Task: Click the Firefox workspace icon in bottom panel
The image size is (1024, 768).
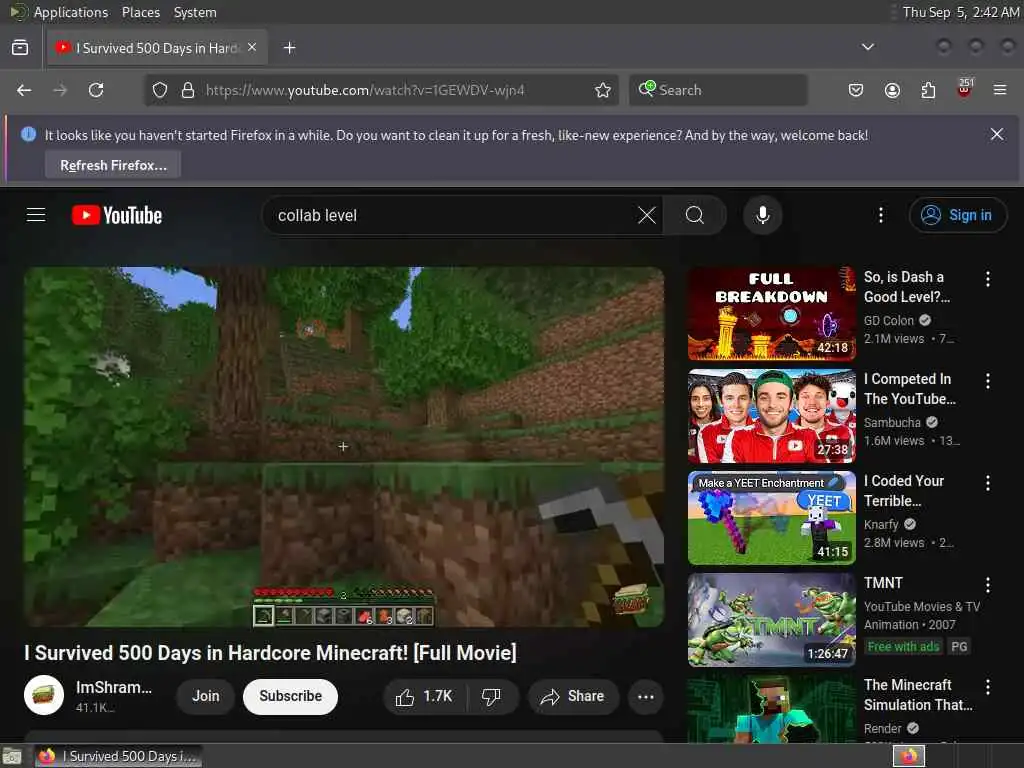Action: coord(909,756)
